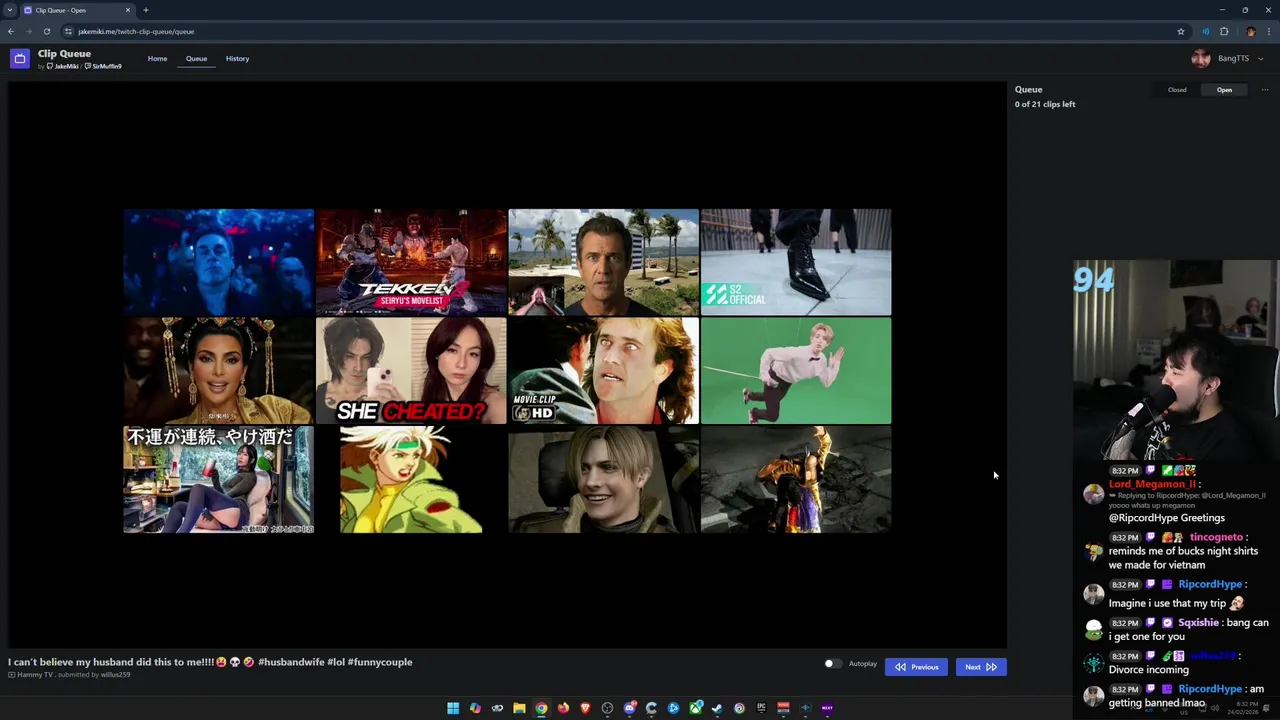Image resolution: width=1280 pixels, height=720 pixels.
Task: Open the browser extensions menu
Action: tap(1224, 31)
